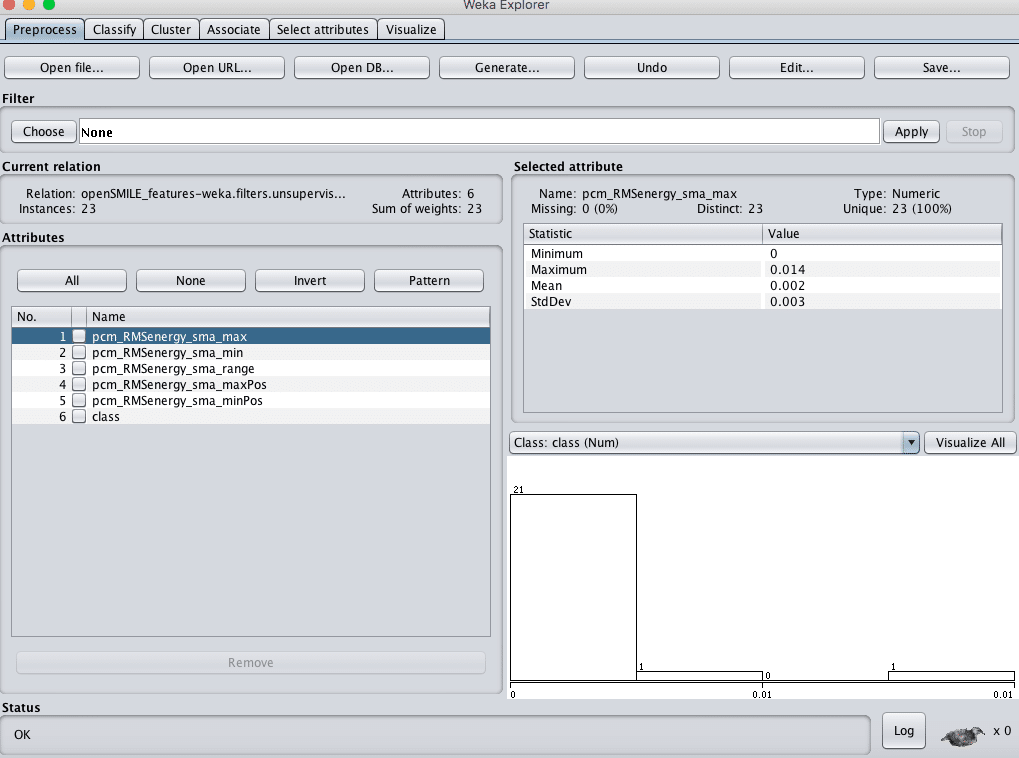This screenshot has width=1019, height=758.
Task: Click the Open file... button
Action: click(x=71, y=68)
